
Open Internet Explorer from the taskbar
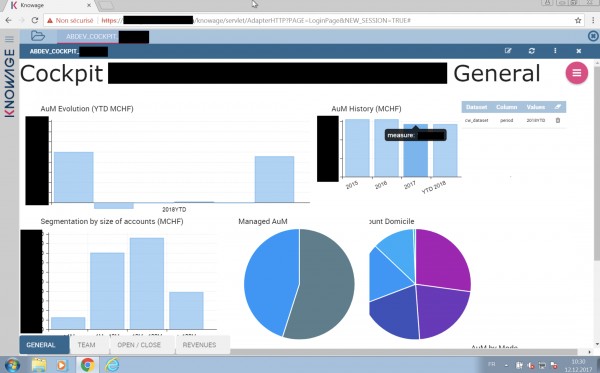click(x=112, y=364)
